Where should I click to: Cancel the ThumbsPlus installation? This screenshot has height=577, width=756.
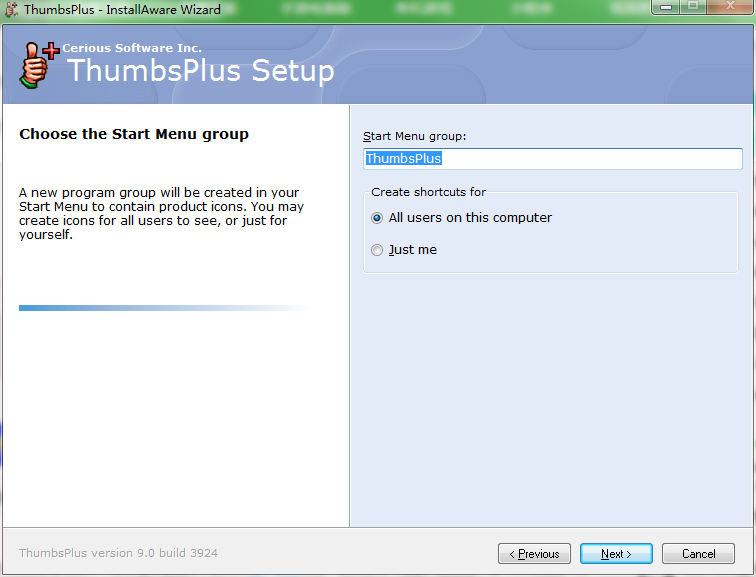point(698,553)
